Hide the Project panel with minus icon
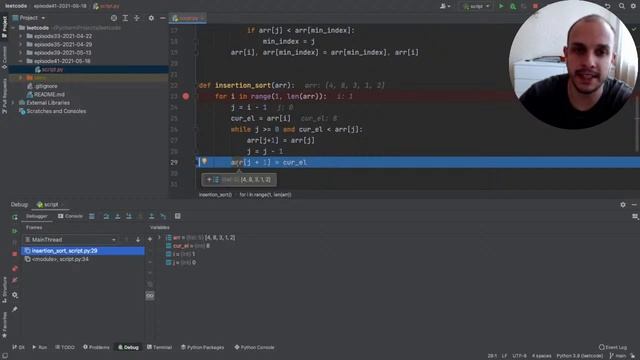Viewport: 640px width, 360px height. point(162,18)
